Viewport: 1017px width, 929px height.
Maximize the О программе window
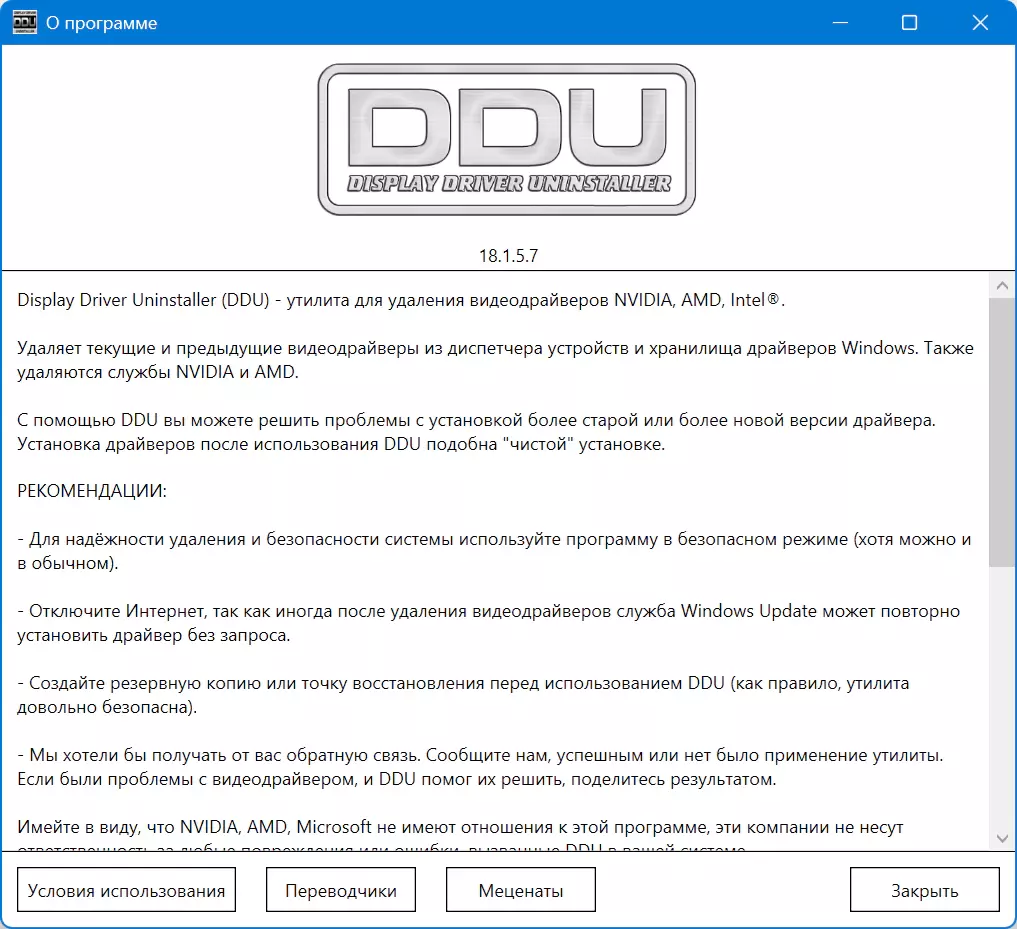pyautogui.click(x=909, y=23)
